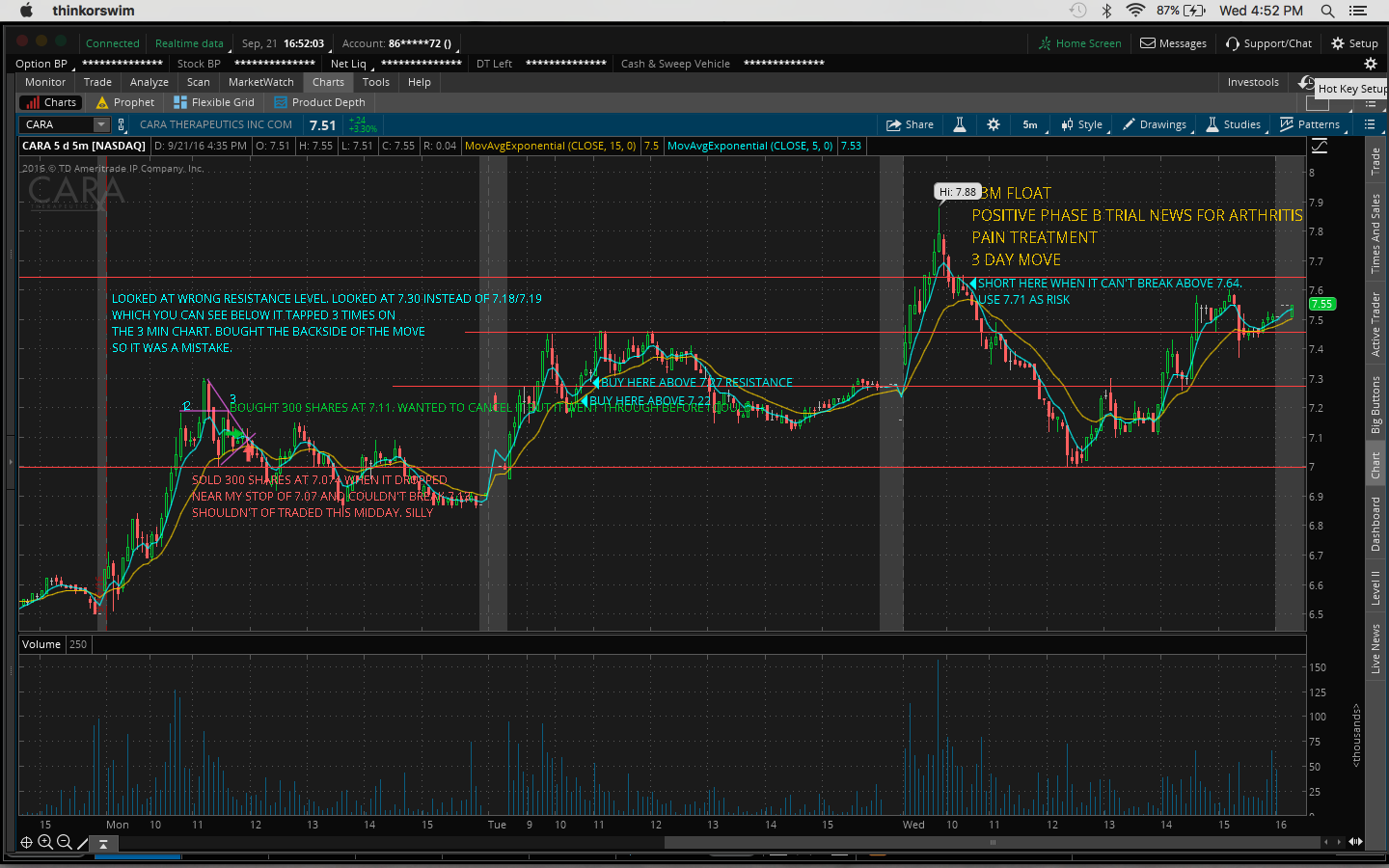Click the account info gear icon

coord(1370,64)
